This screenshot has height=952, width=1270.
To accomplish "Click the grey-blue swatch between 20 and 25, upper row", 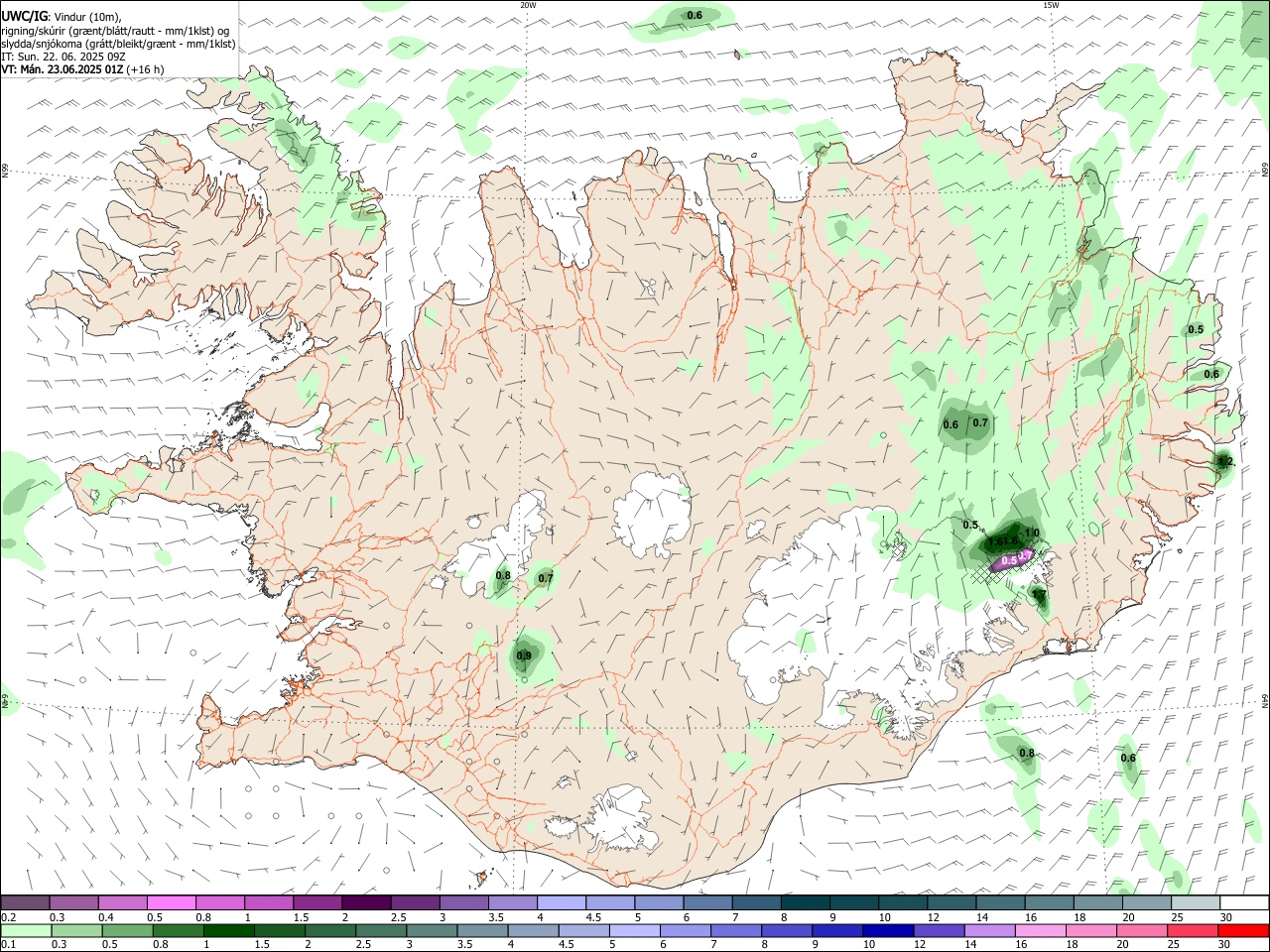I will pos(1147,902).
